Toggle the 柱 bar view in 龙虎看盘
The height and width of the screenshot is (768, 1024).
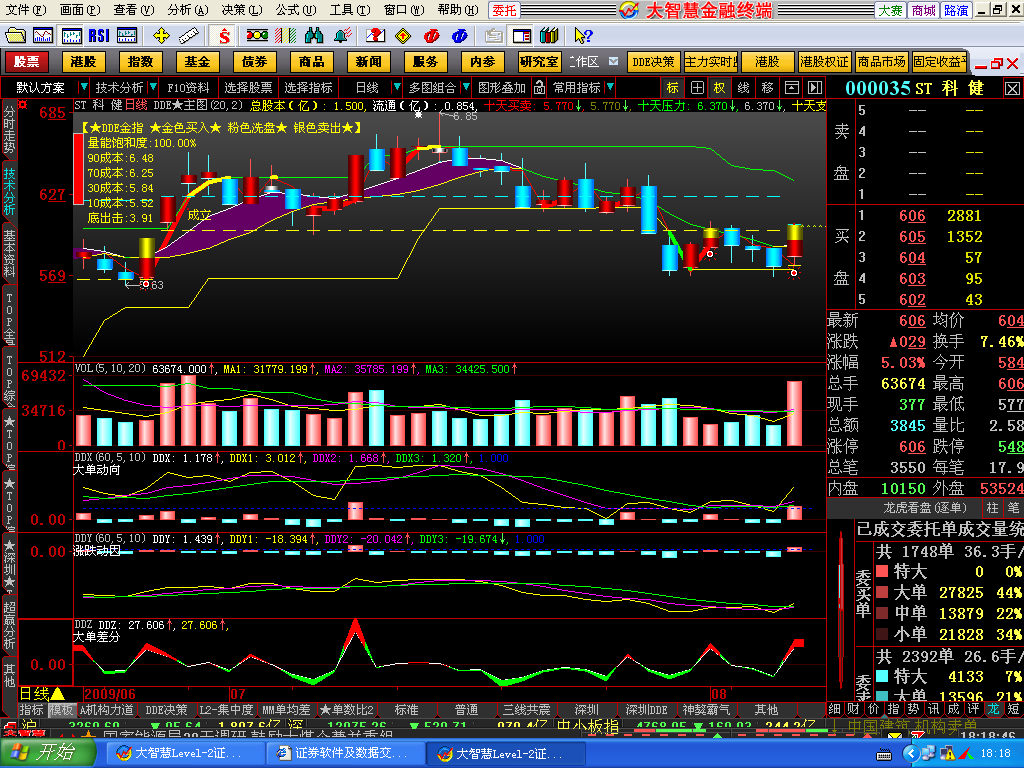coord(992,507)
